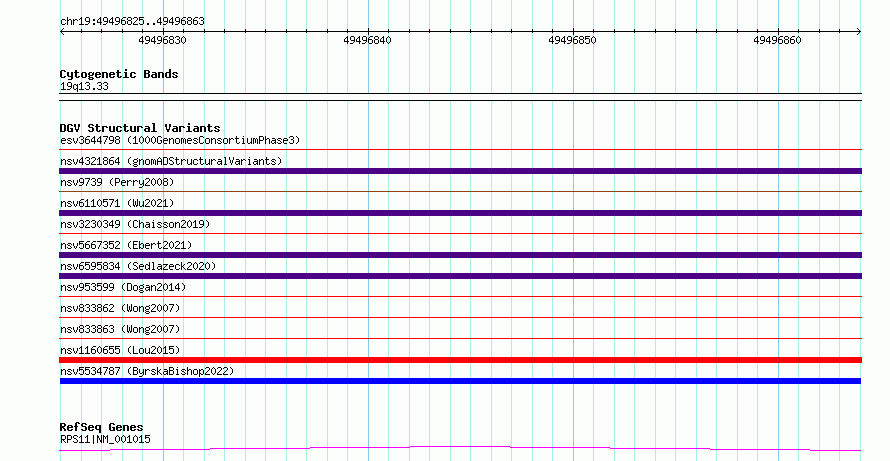Image resolution: width=890 pixels, height=461 pixels.
Task: Select the purple bar under nsv5667352
Action: (460, 255)
